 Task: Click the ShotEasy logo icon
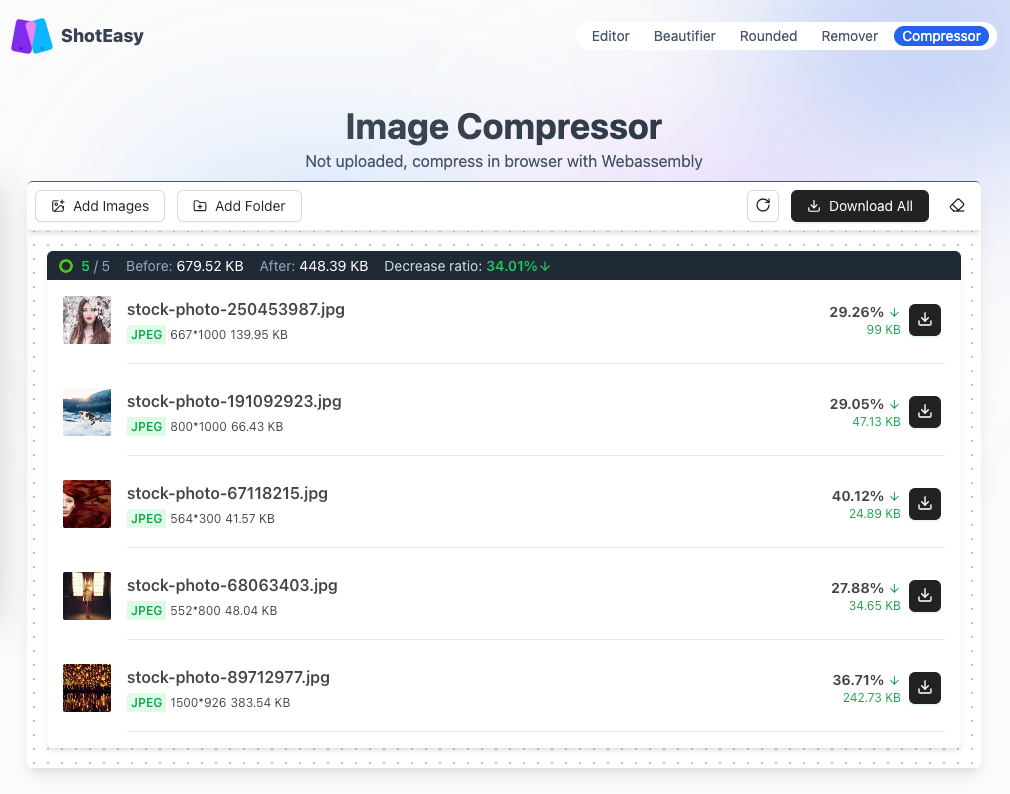pos(31,35)
